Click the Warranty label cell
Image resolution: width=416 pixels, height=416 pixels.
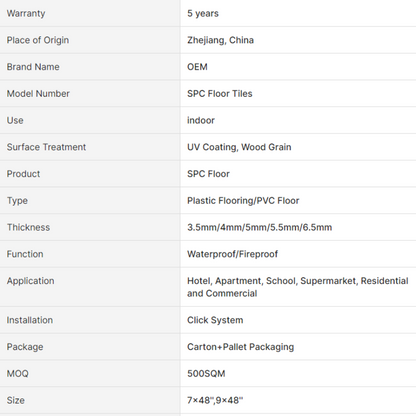point(90,13)
